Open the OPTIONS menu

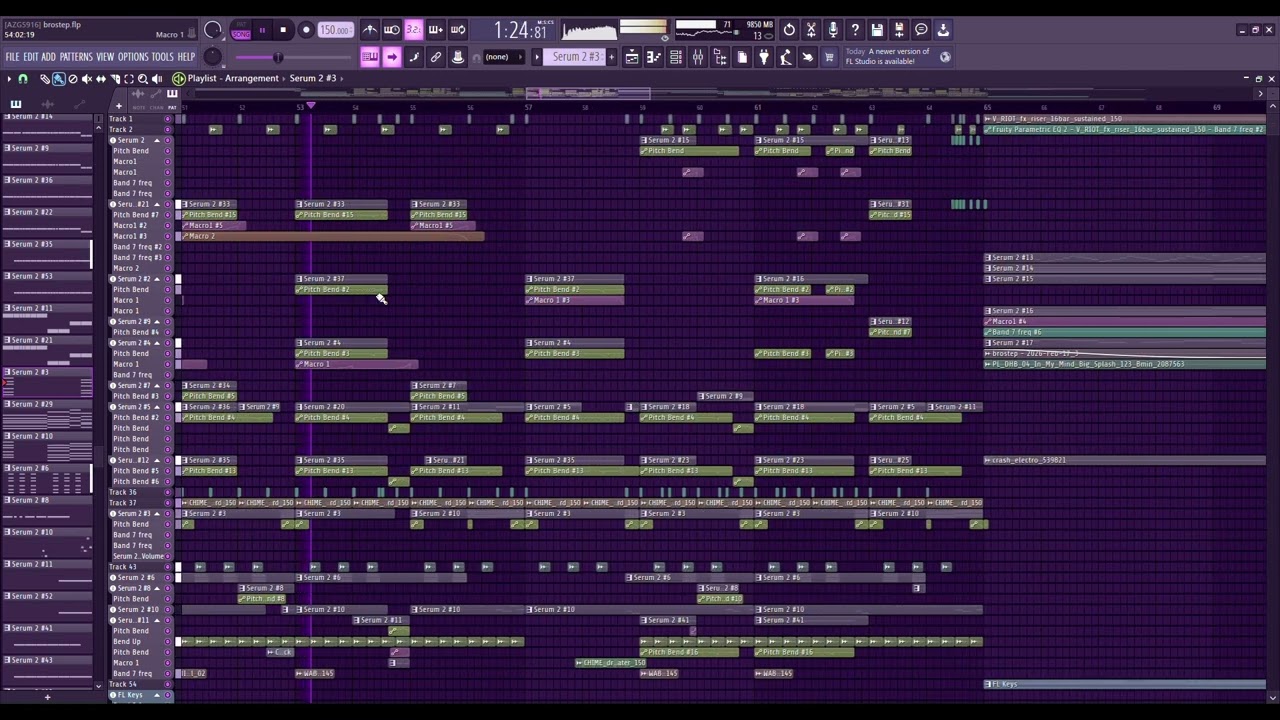132,57
